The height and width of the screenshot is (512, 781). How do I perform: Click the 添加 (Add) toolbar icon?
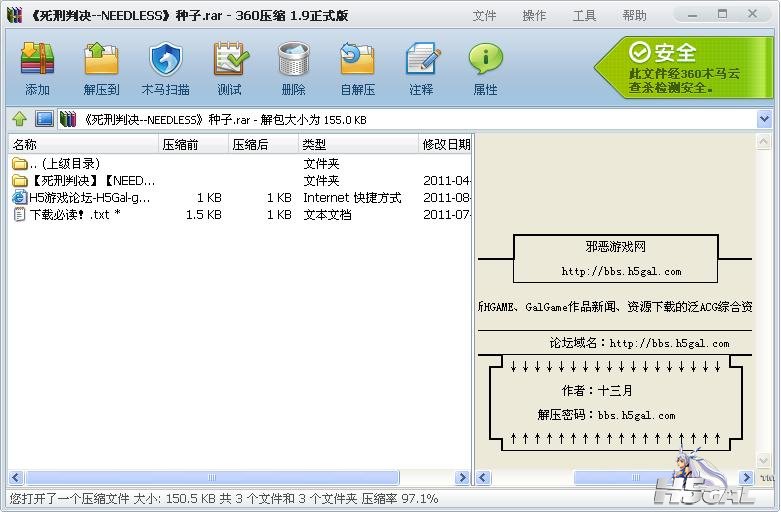pos(37,66)
